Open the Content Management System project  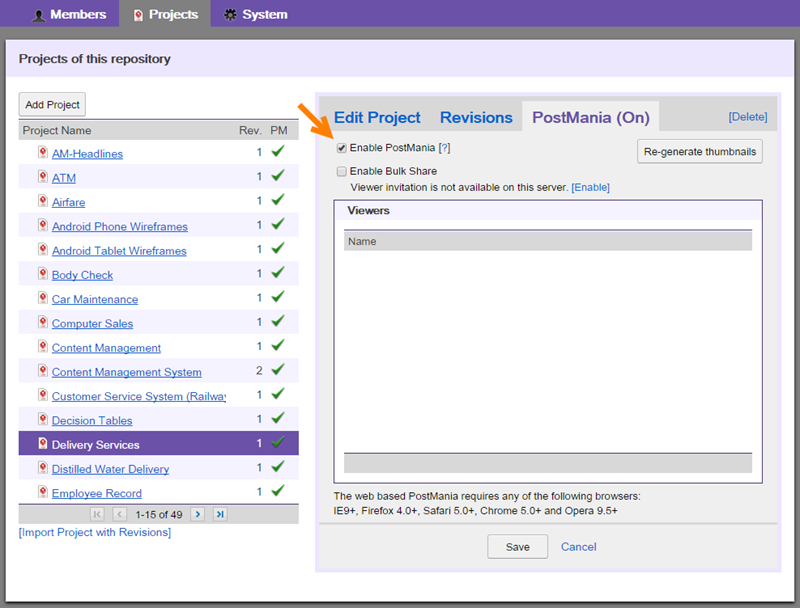click(126, 372)
